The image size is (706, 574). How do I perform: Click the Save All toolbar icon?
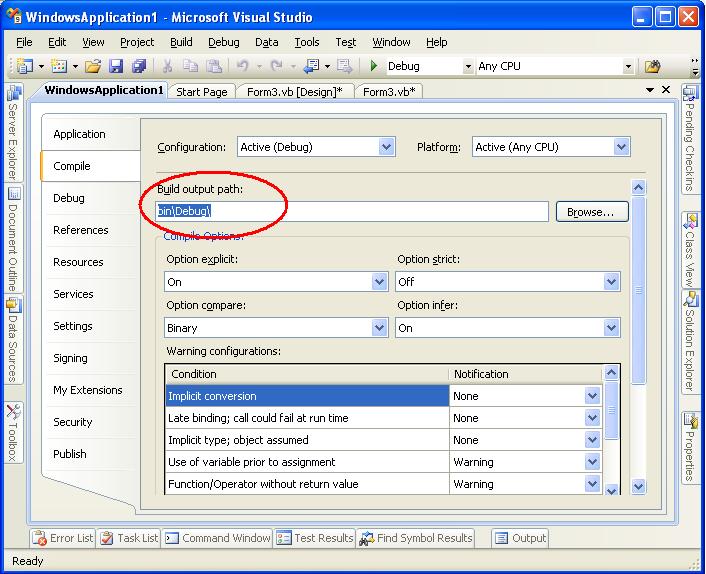[139, 66]
